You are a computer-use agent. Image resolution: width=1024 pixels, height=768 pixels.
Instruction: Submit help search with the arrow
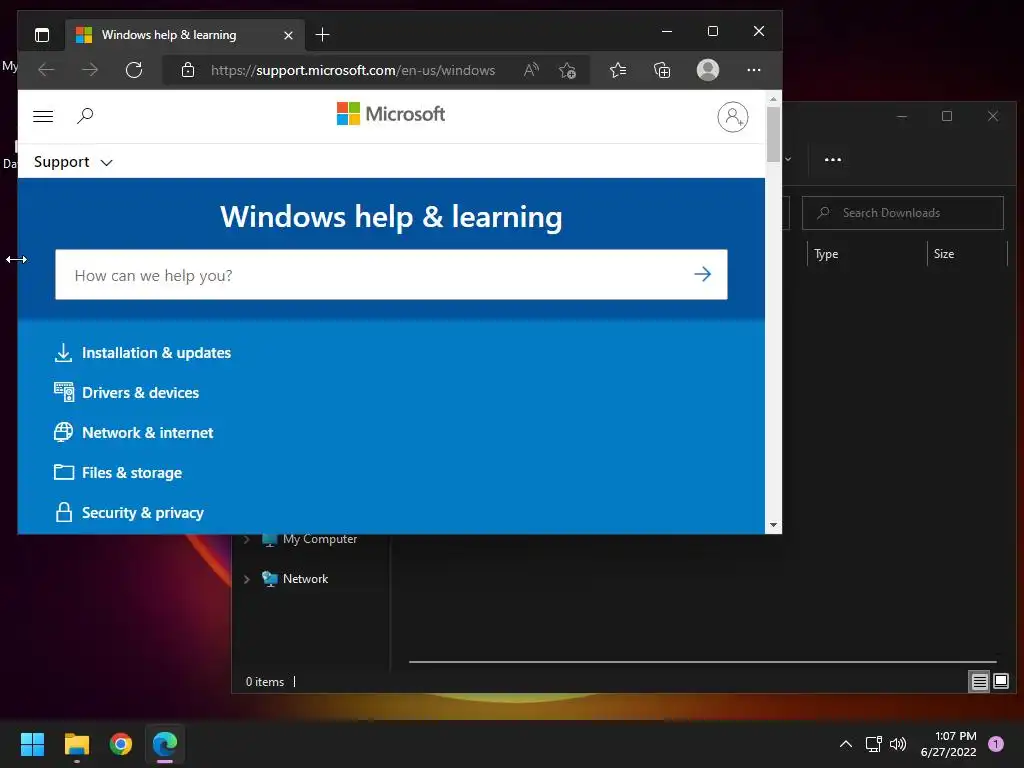[703, 274]
